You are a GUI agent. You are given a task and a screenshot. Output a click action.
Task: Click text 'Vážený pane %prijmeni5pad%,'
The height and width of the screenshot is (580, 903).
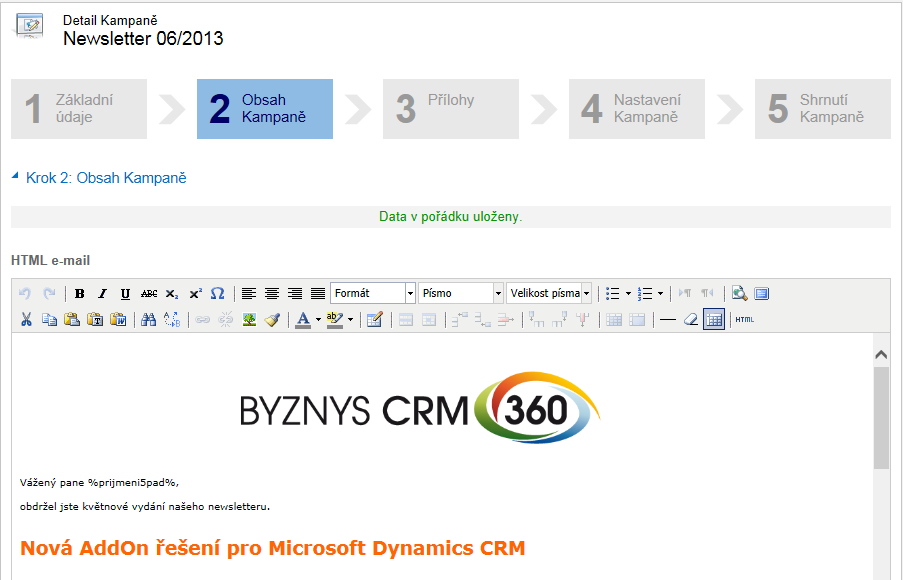tap(99, 483)
